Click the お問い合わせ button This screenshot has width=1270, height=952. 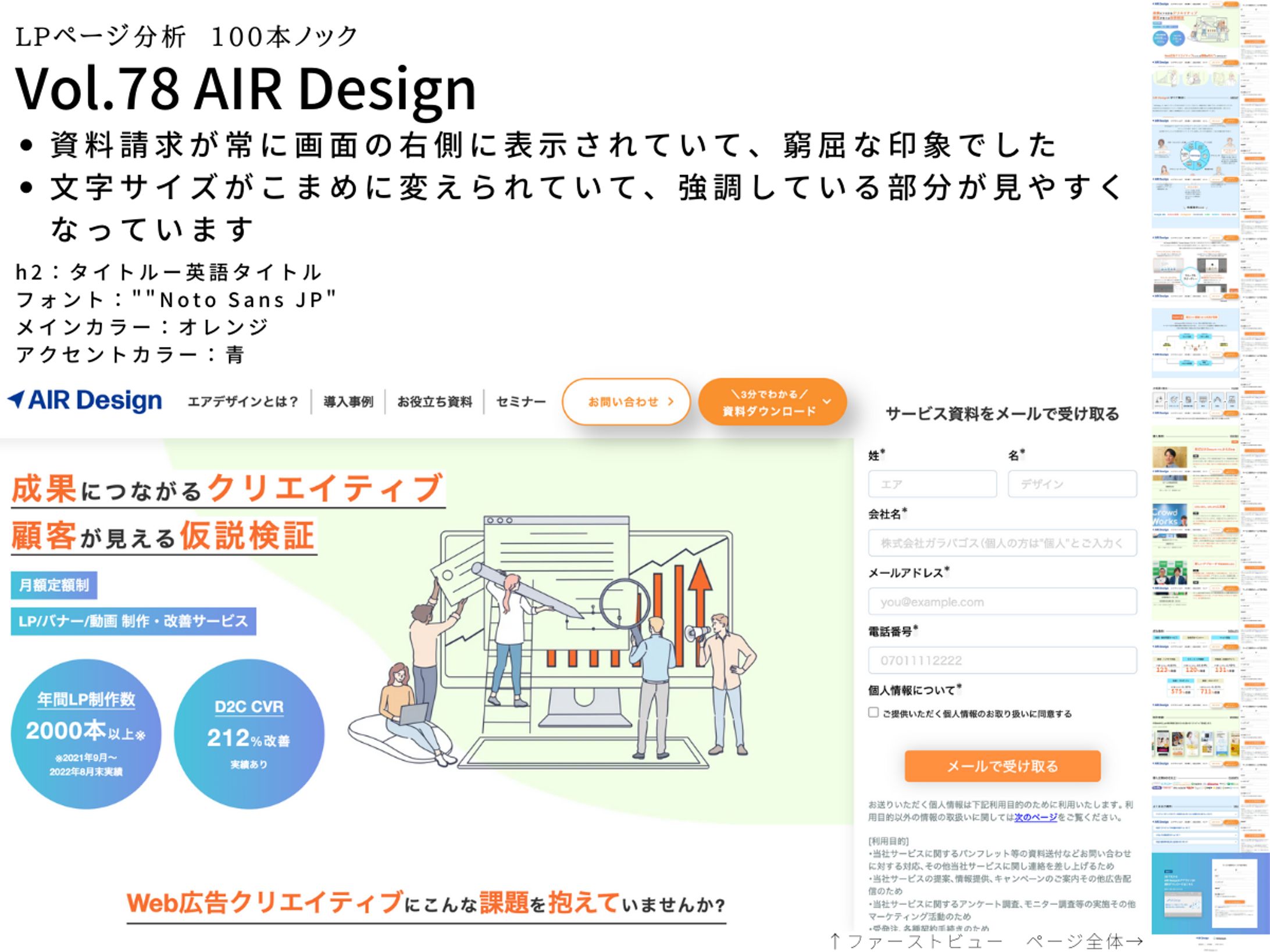tap(626, 402)
